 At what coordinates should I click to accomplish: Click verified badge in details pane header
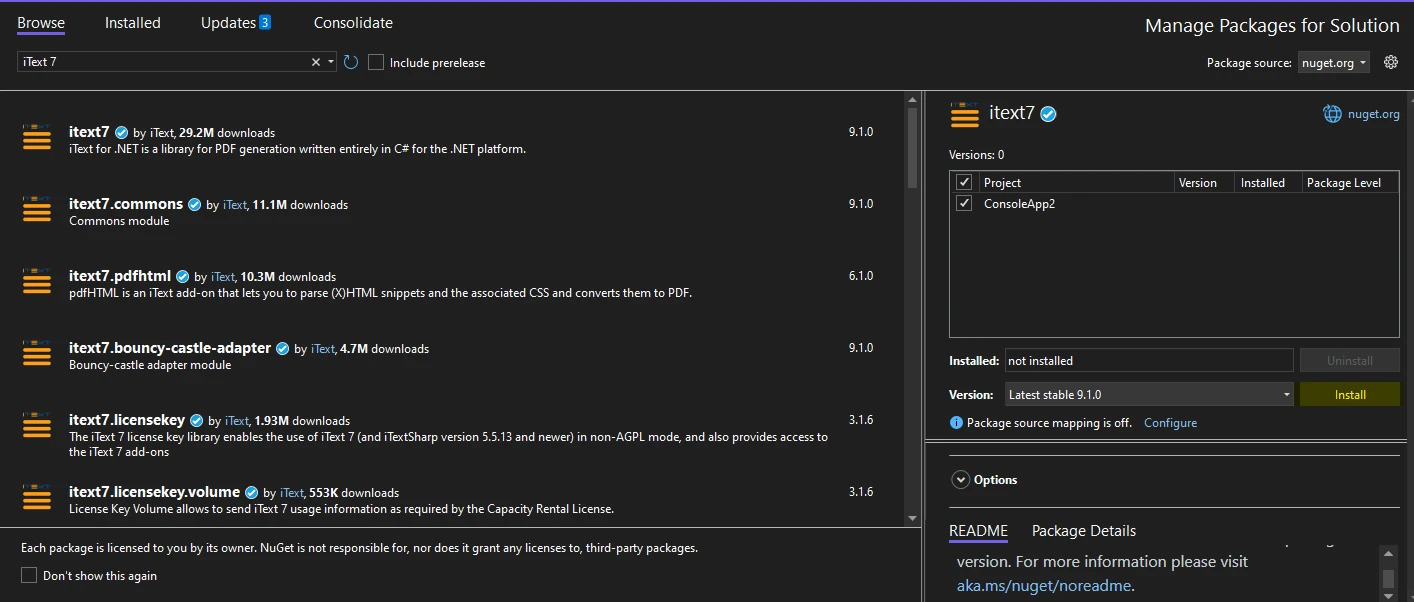click(x=1048, y=114)
